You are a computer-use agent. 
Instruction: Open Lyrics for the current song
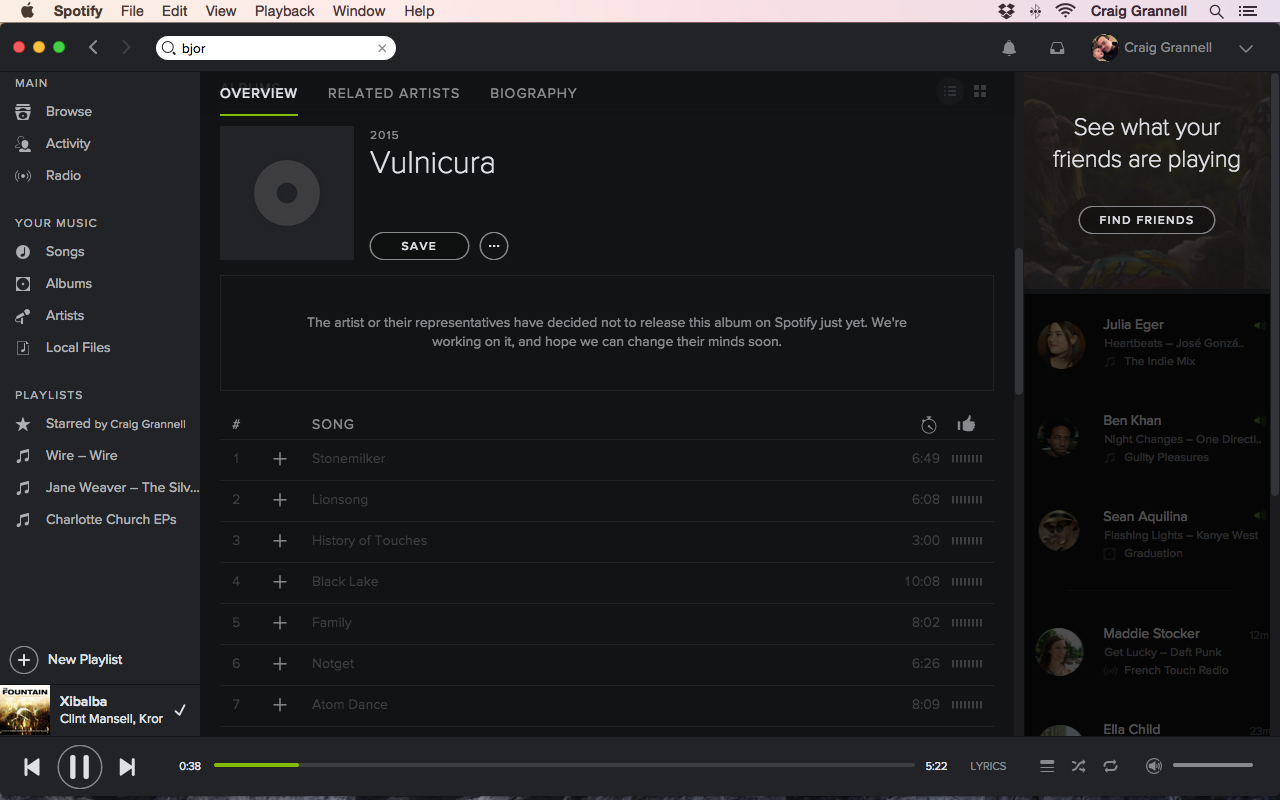click(x=988, y=766)
